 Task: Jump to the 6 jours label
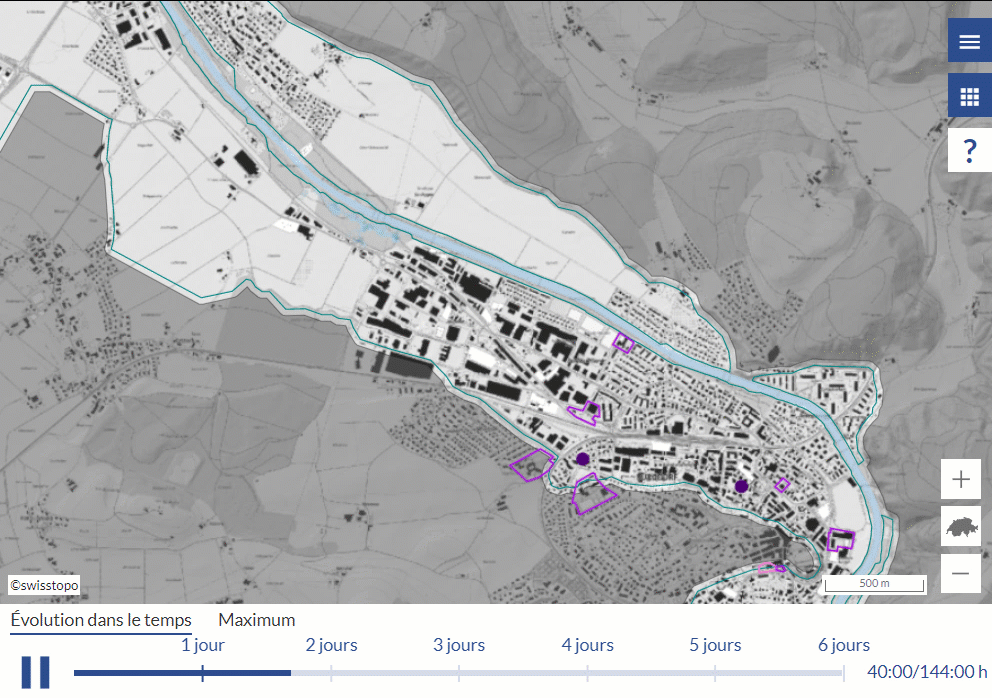pos(843,645)
